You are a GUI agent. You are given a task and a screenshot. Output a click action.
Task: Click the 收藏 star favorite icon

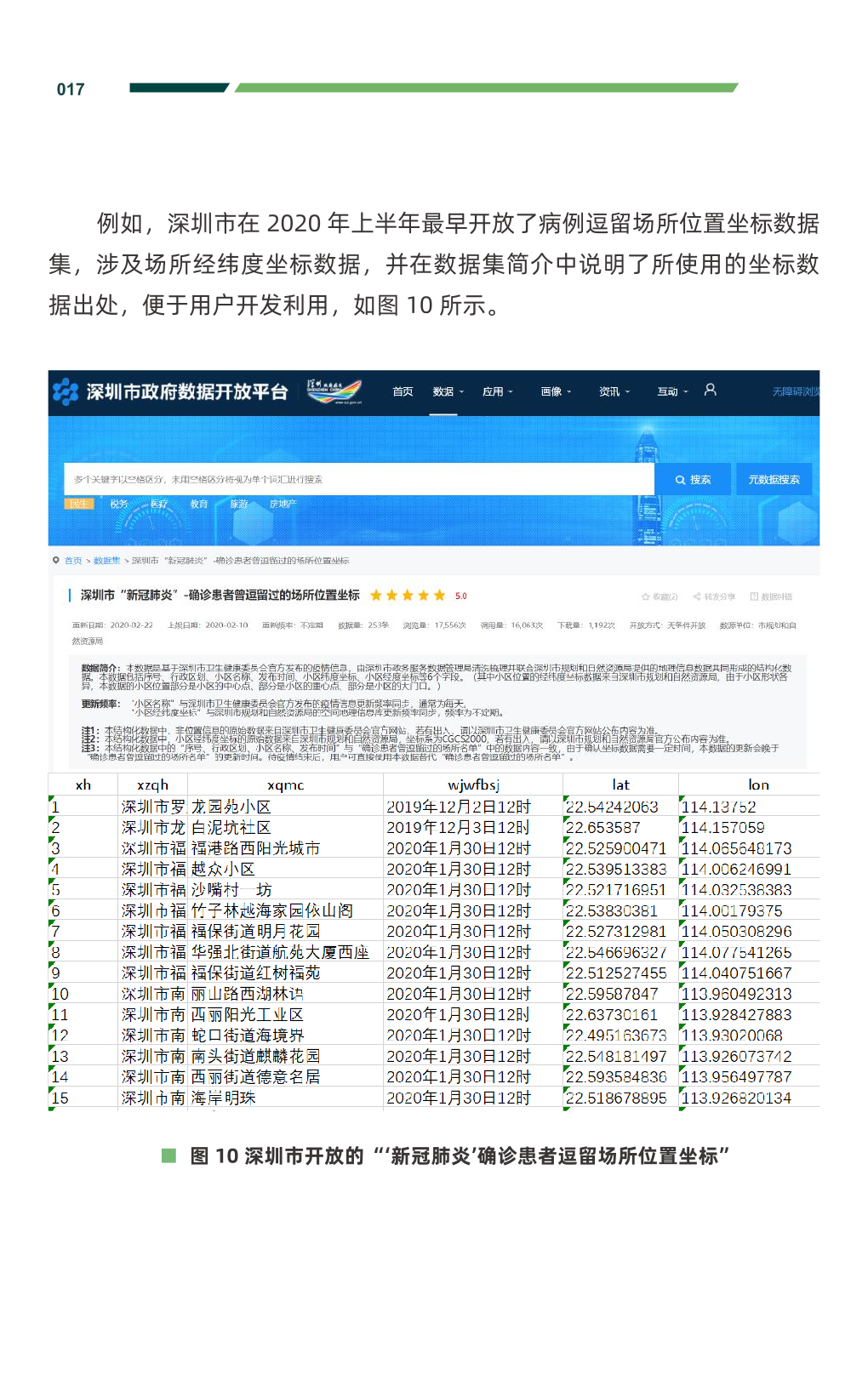pos(646,596)
